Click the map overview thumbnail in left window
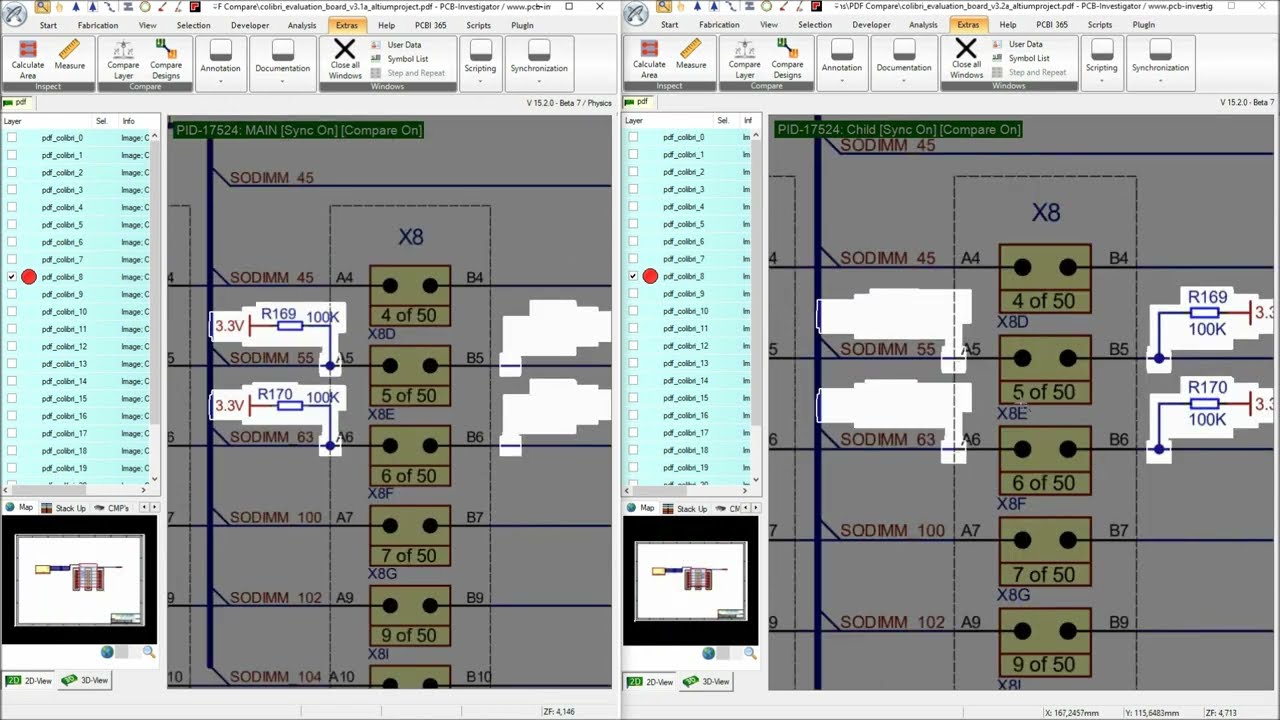Viewport: 1280px width, 720px height. click(x=79, y=579)
